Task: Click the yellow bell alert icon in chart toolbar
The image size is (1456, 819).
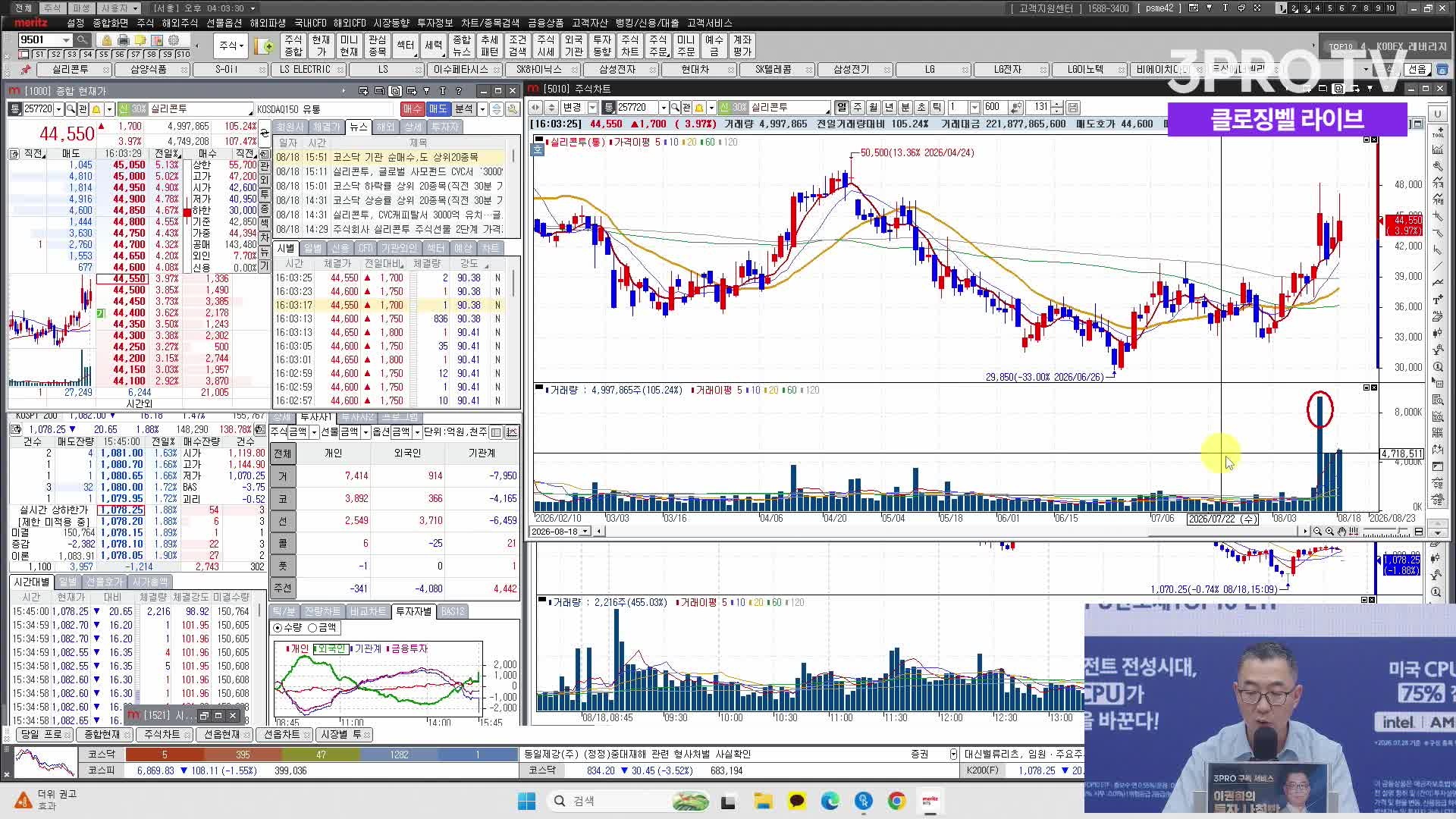Action: [699, 108]
